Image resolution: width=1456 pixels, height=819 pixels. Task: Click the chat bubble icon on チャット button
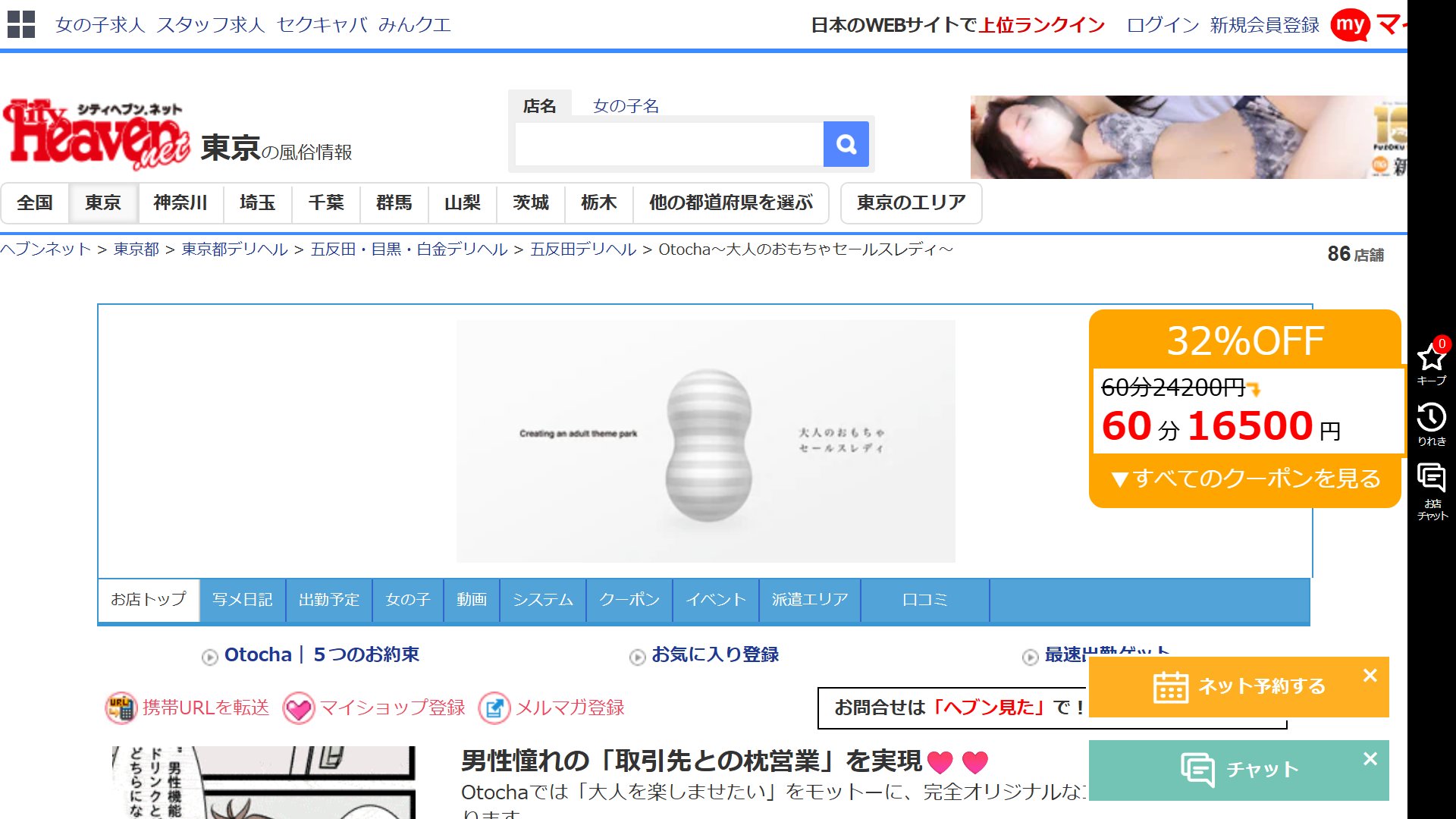pos(1198,770)
